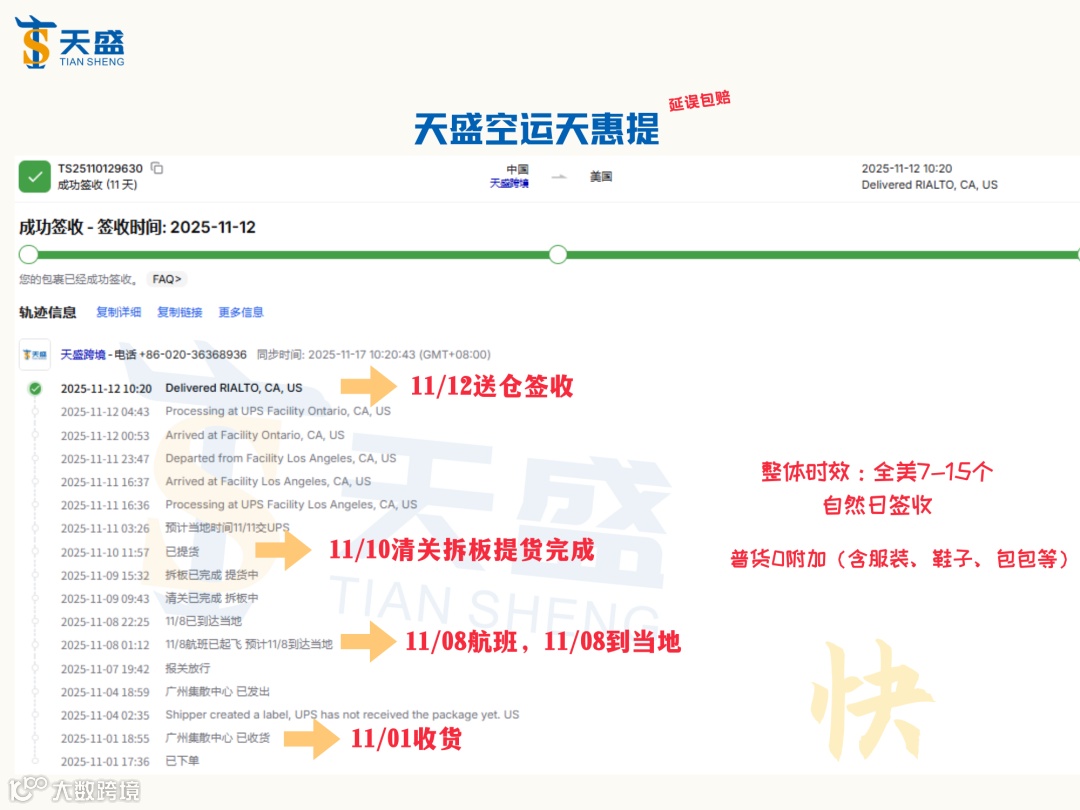This screenshot has height=810, width=1080.
Task: Select row '11/8已到达当地'
Action: click(x=151, y=621)
